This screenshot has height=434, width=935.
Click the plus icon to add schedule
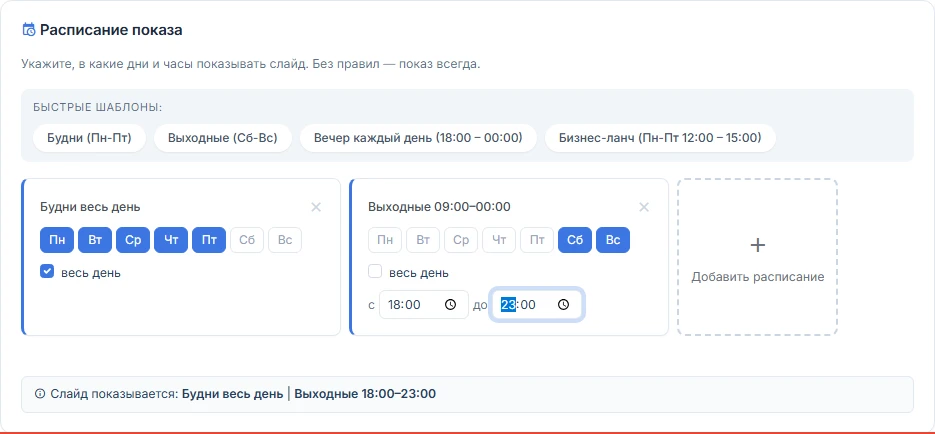click(757, 245)
